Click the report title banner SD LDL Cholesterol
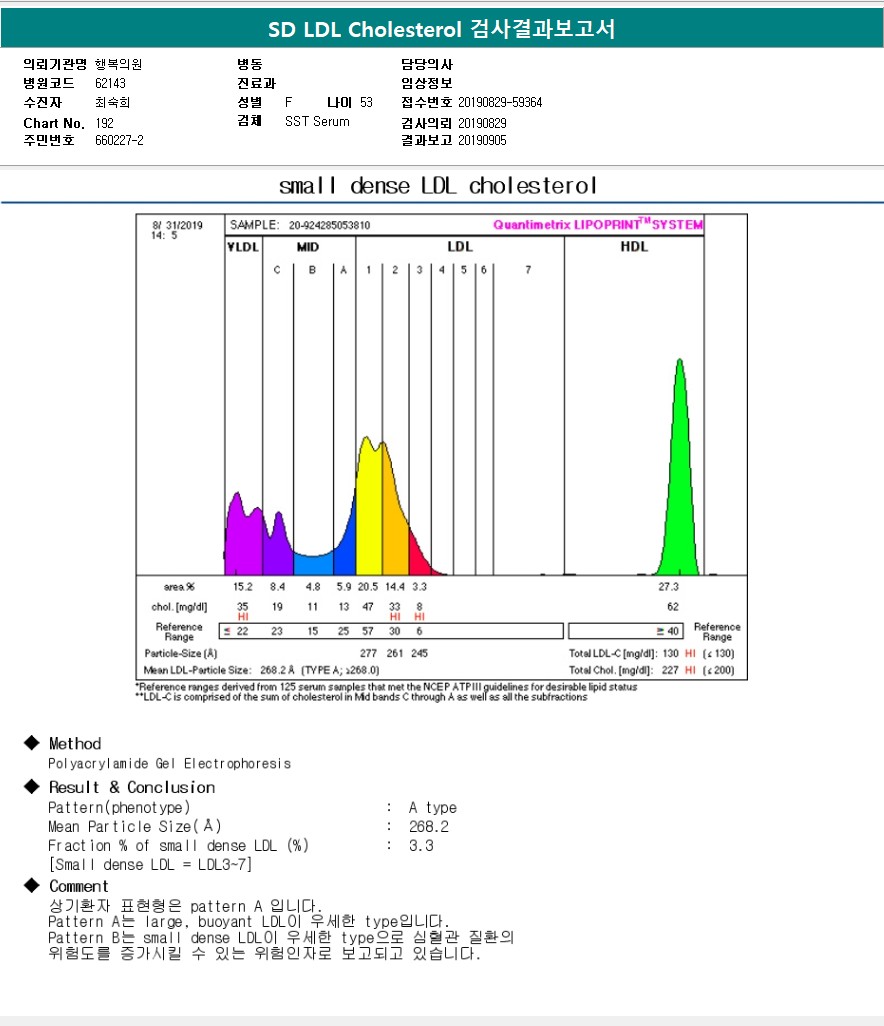Image resolution: width=884 pixels, height=1026 pixels. [x=441, y=30]
